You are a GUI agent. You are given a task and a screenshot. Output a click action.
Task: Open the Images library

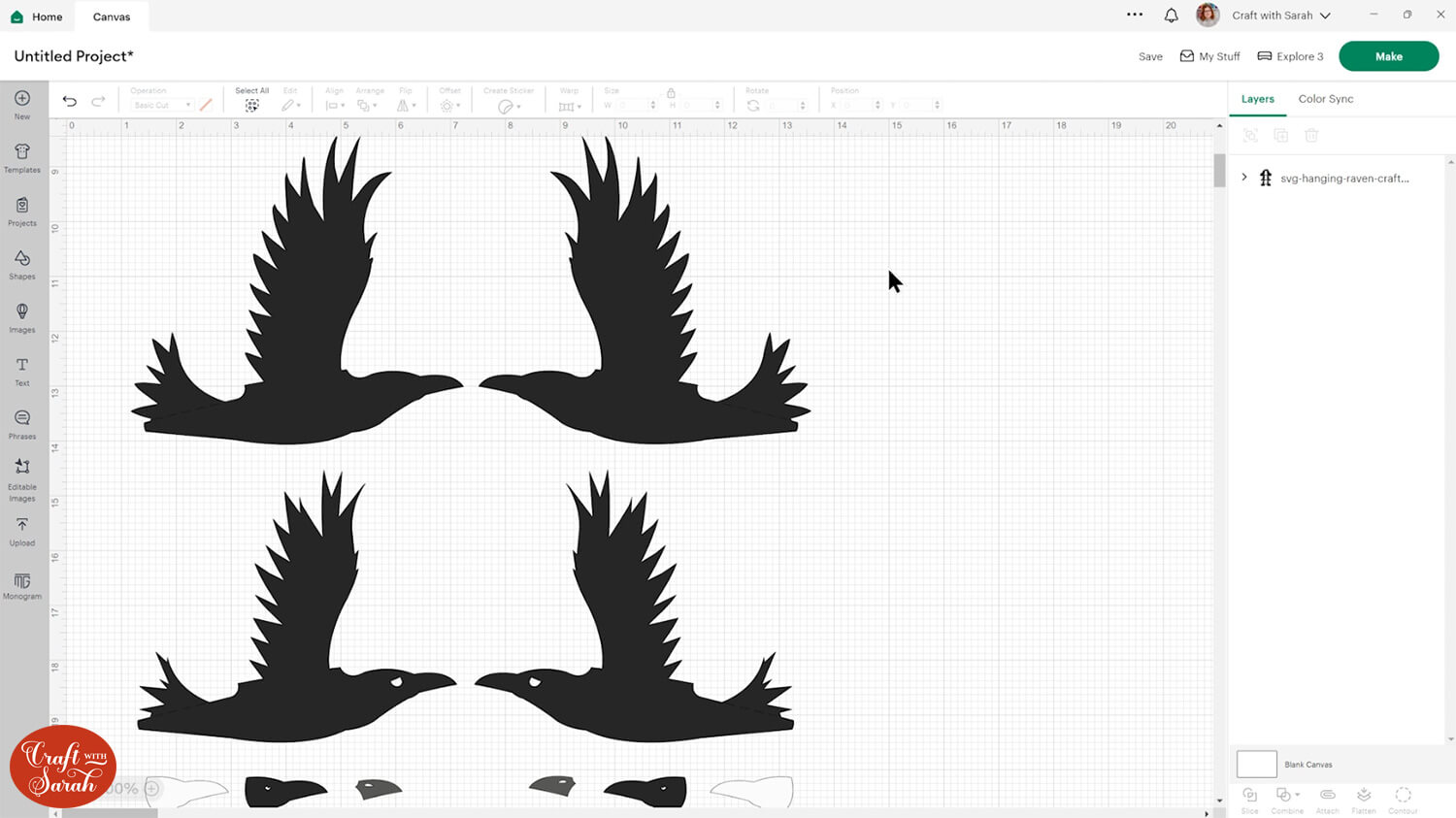point(21,317)
